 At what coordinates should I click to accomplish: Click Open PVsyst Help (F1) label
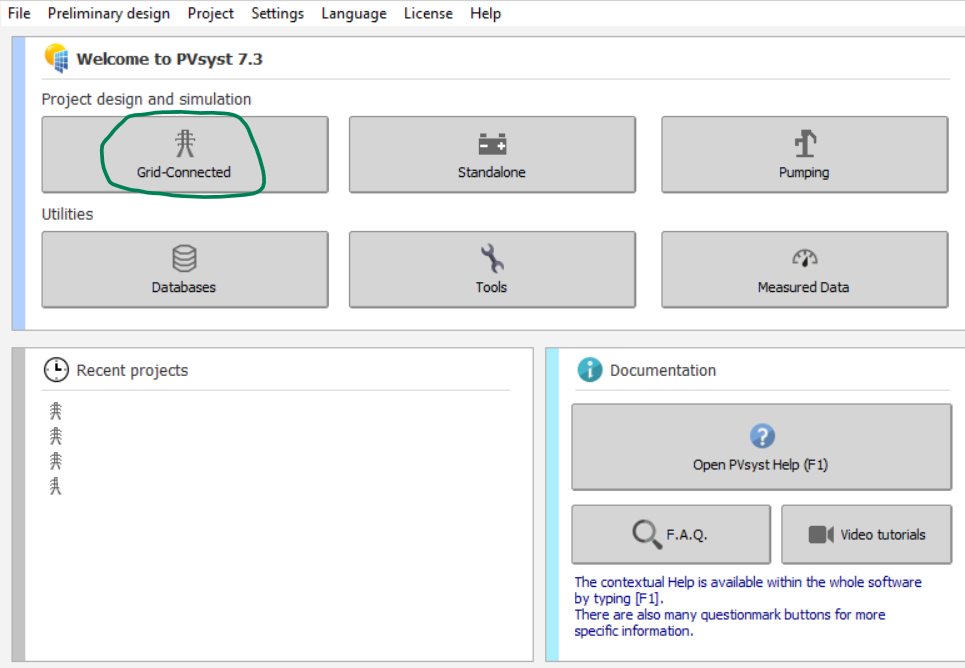click(x=761, y=465)
